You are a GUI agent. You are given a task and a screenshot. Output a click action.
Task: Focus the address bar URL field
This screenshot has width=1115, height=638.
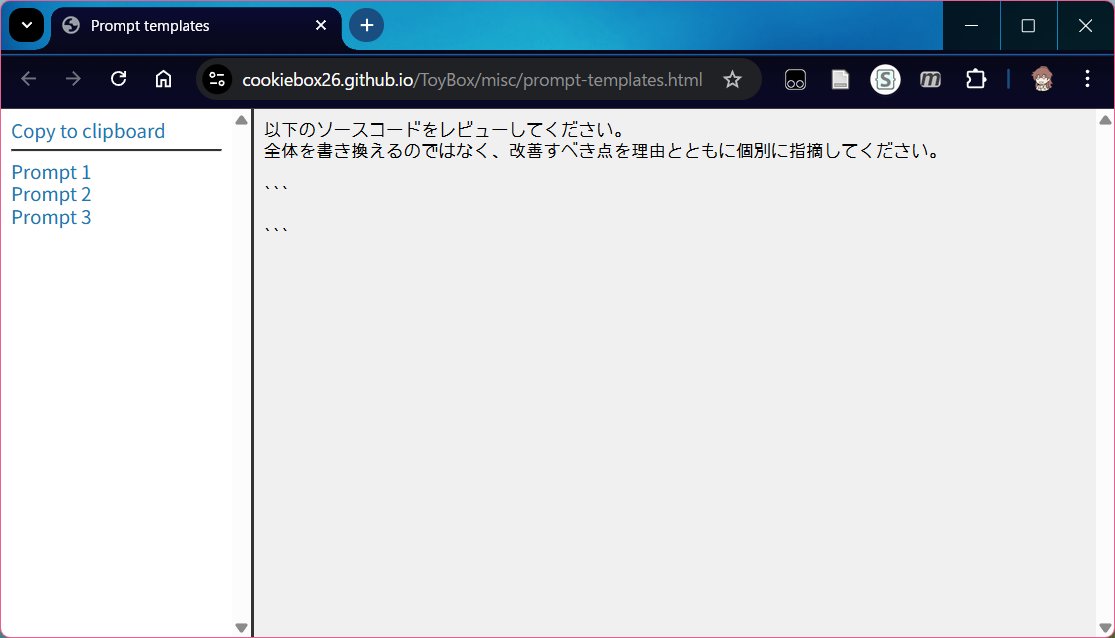tap(472, 80)
